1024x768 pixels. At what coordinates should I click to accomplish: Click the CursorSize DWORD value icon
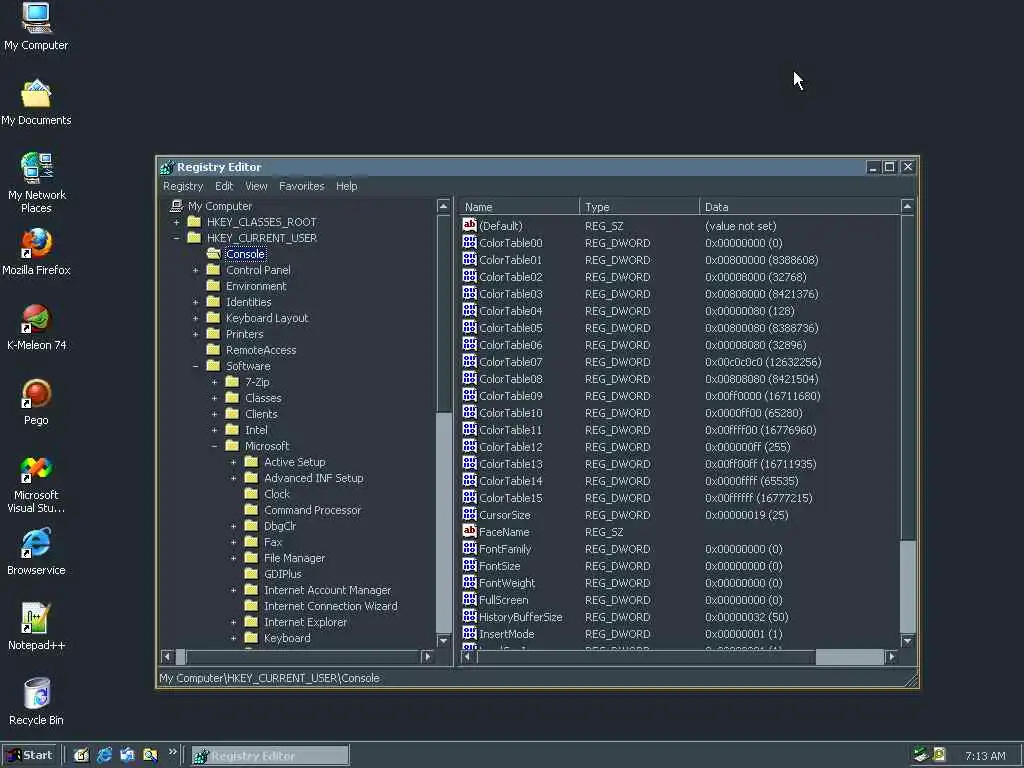tap(470, 515)
